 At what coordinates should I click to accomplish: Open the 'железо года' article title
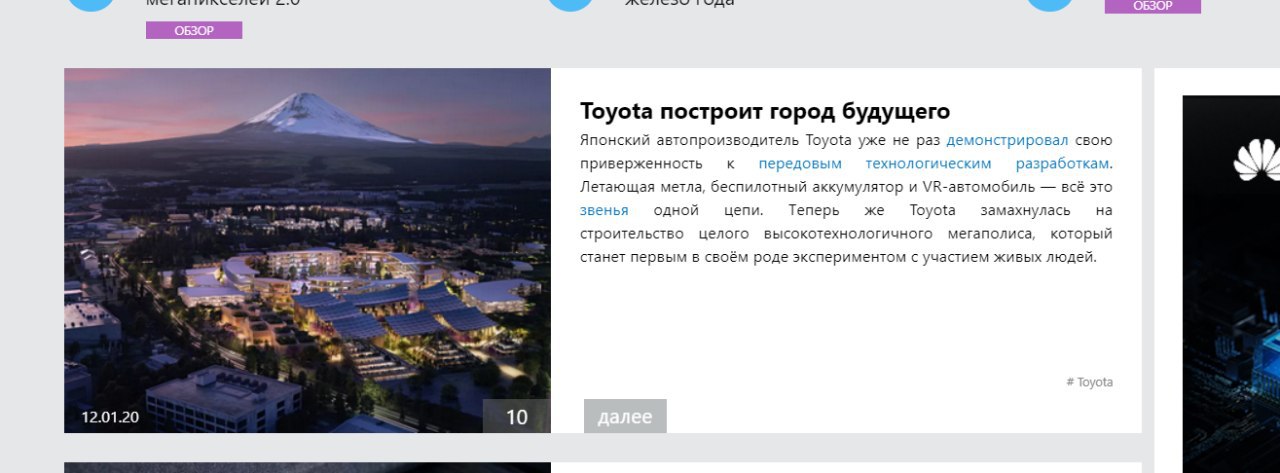click(680, 3)
